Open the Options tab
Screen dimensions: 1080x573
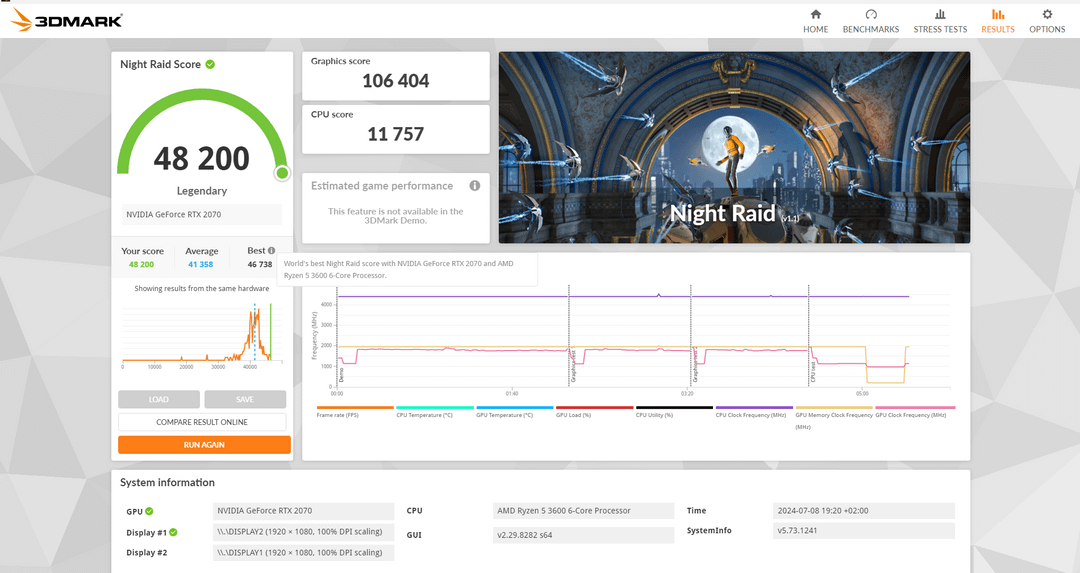1047,21
